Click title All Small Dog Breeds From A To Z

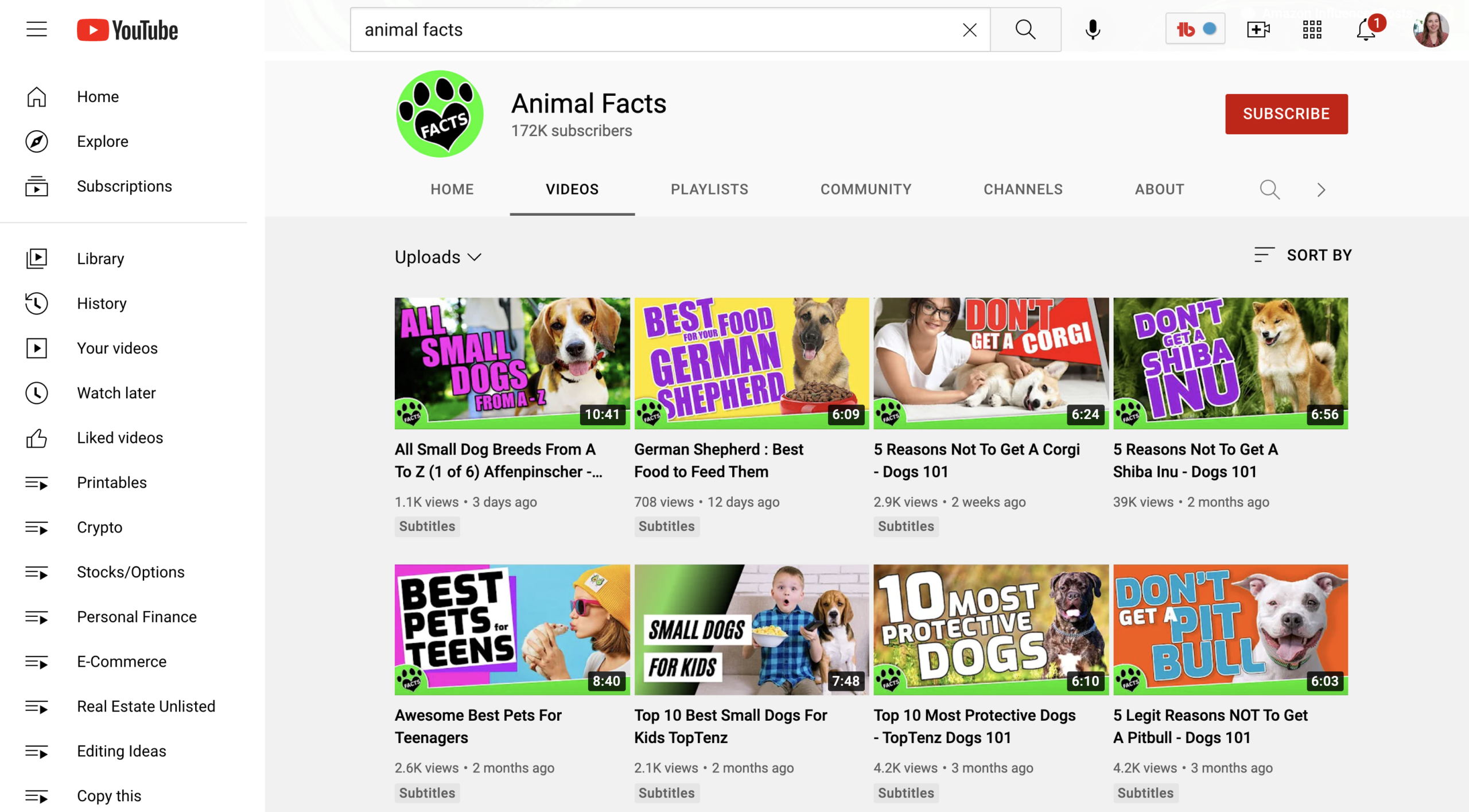499,460
